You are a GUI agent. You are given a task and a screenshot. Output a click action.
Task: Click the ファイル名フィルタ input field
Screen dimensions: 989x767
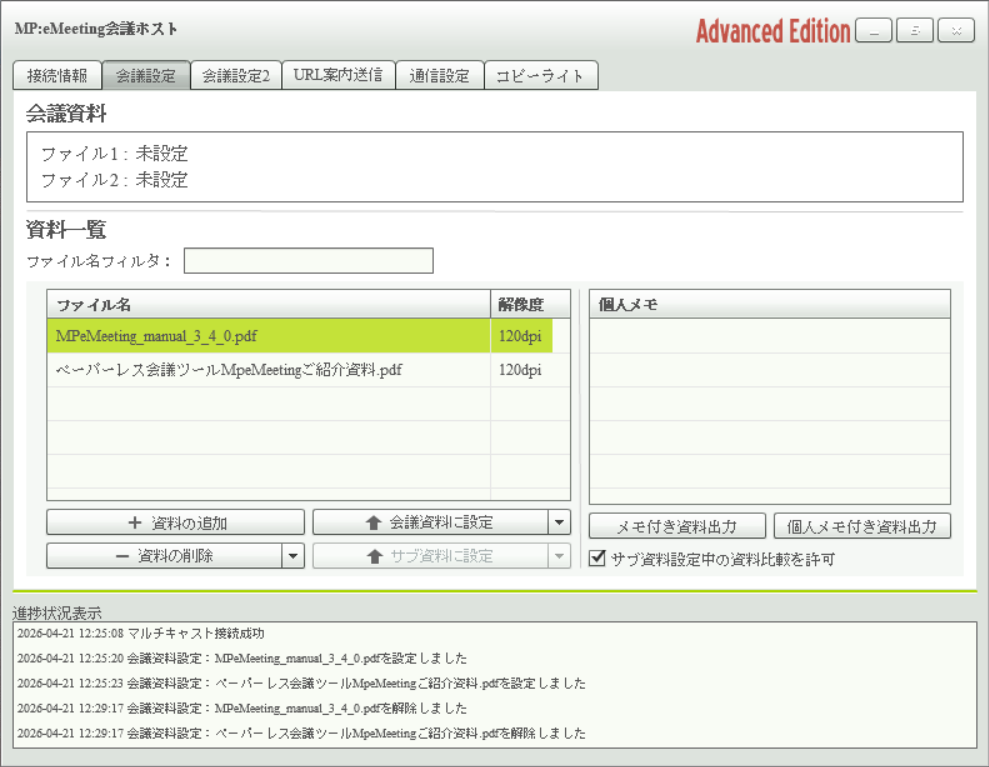tap(308, 261)
